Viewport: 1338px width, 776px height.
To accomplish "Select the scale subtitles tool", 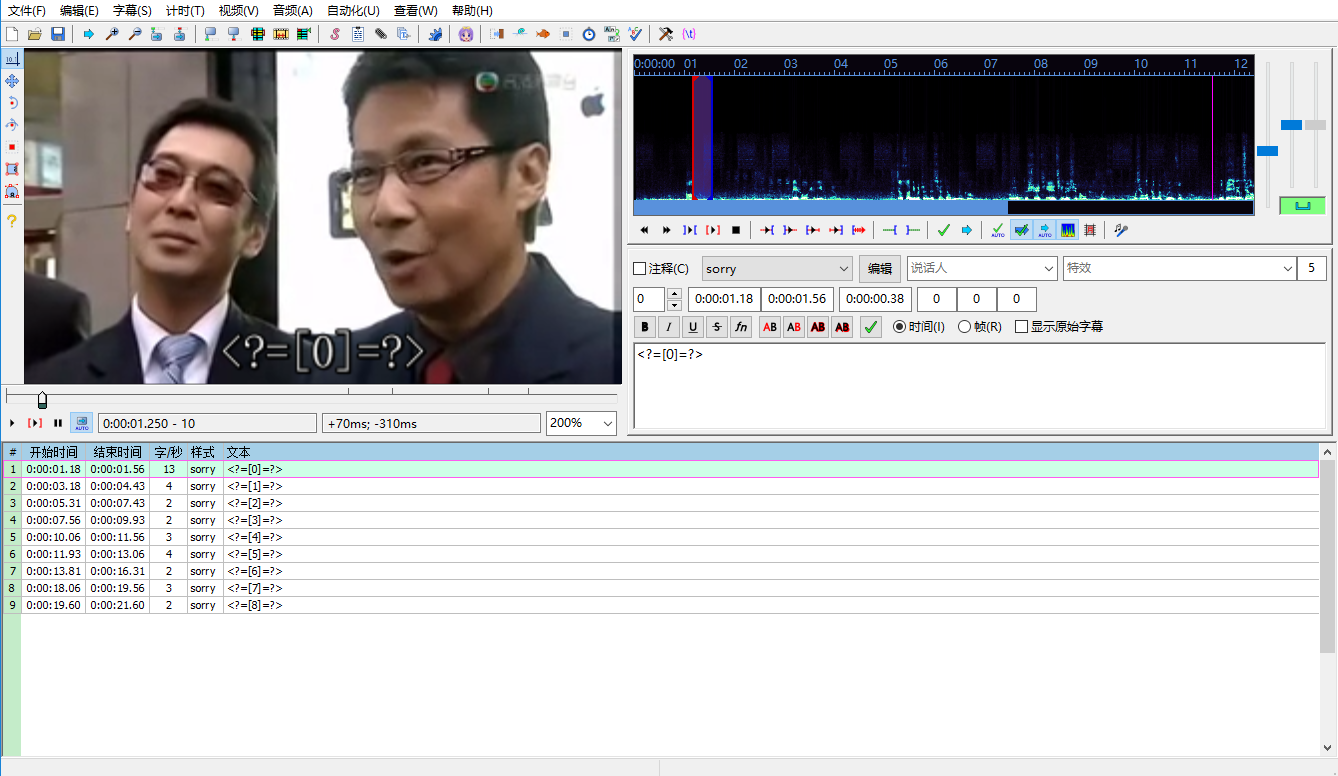I will coord(12,147).
